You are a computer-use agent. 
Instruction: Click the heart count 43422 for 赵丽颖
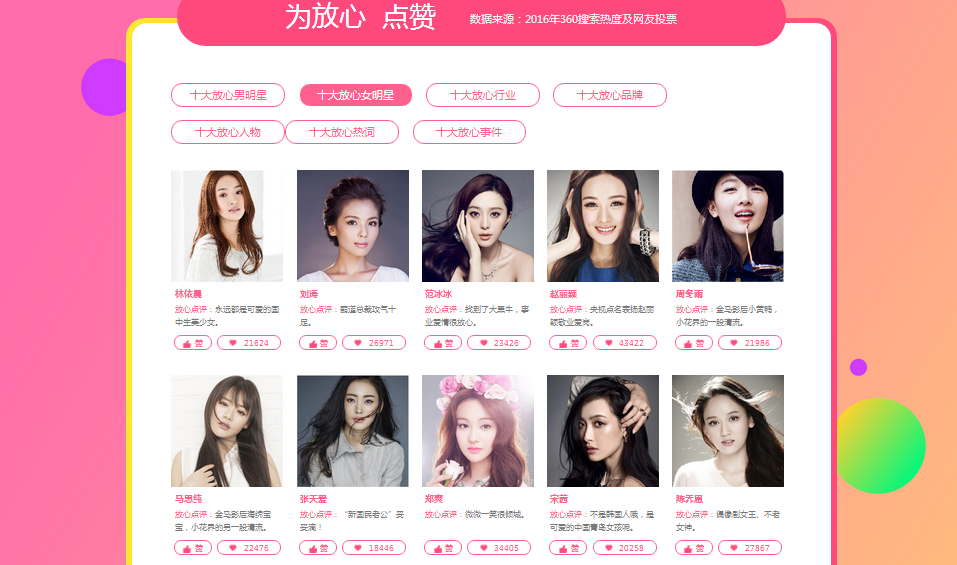click(625, 343)
